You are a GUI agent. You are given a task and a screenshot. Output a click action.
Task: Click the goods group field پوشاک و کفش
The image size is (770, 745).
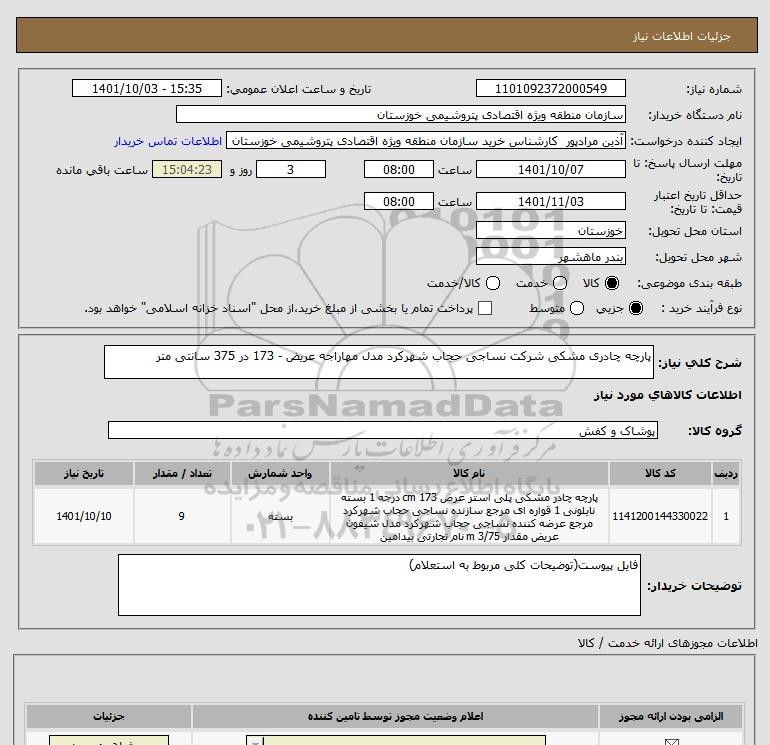click(383, 430)
